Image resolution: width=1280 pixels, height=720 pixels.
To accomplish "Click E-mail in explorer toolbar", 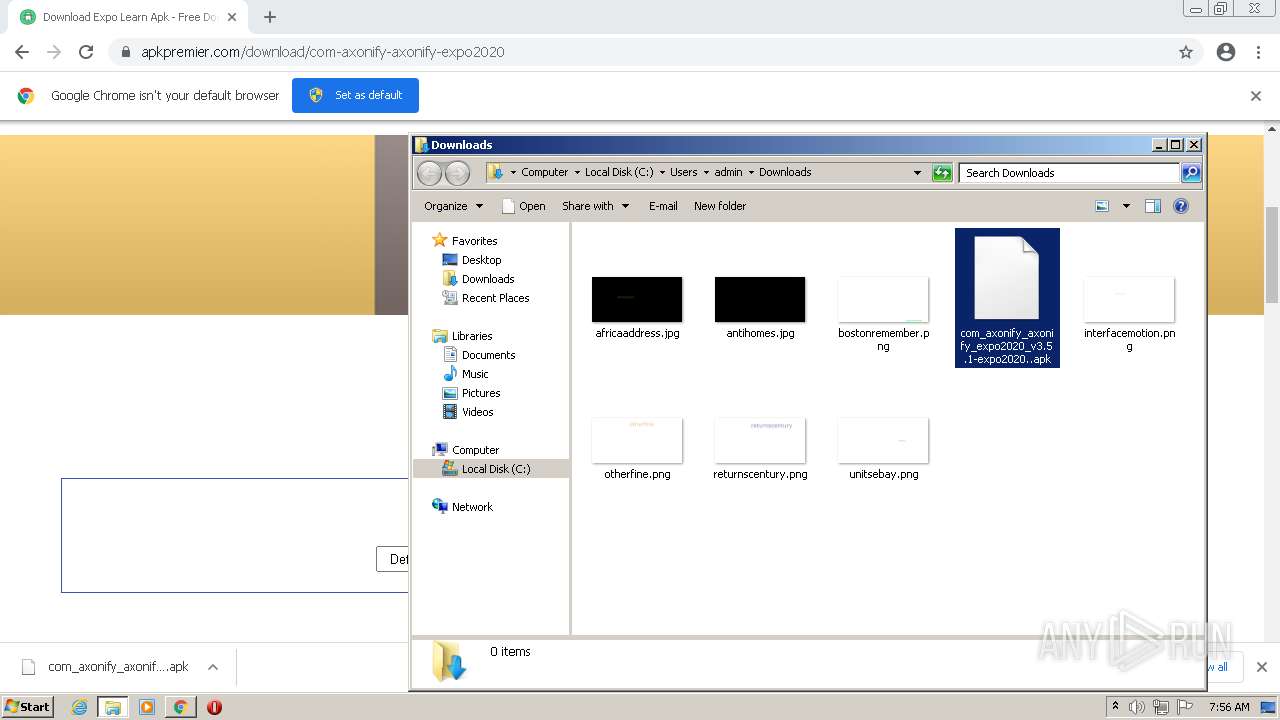I will click(x=663, y=206).
